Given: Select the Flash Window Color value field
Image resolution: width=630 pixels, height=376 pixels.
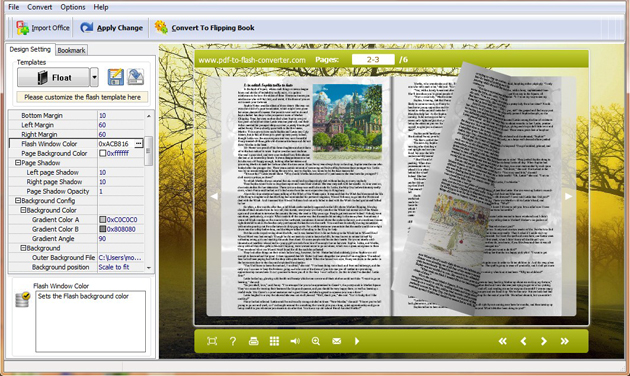Looking at the screenshot, I should tap(116, 143).
